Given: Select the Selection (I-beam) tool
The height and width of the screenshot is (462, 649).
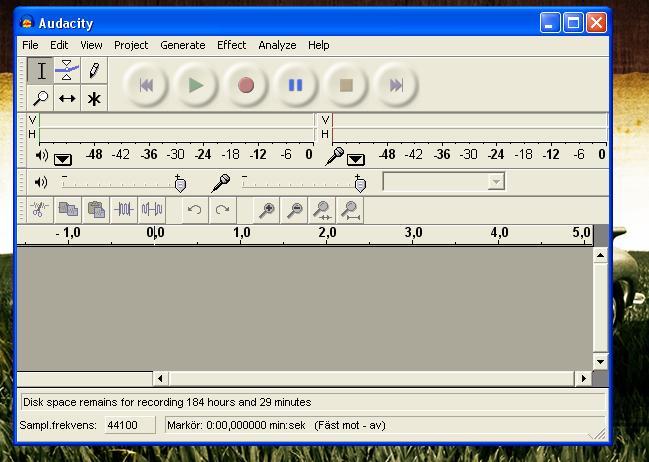Looking at the screenshot, I should point(41,71).
